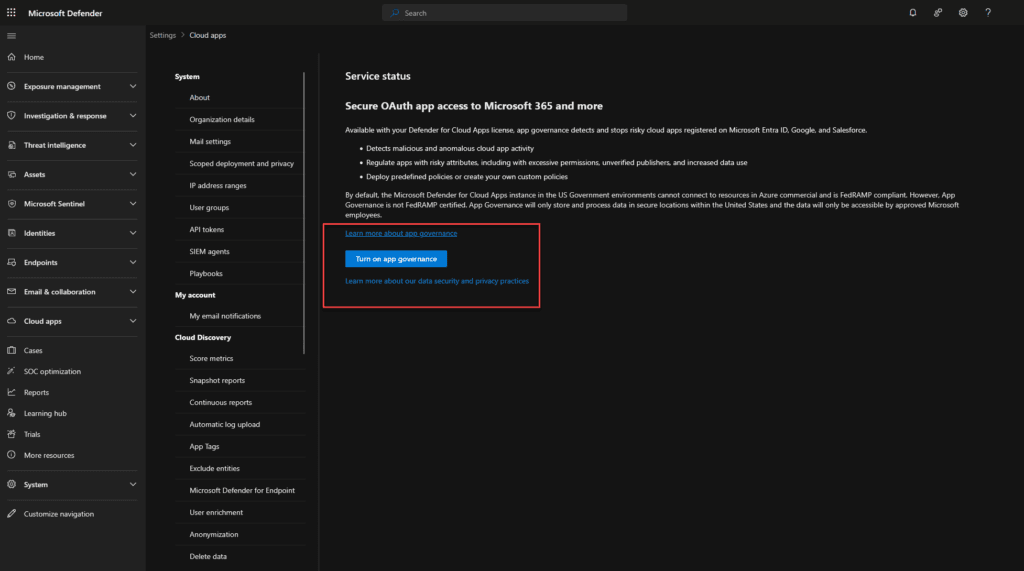The height and width of the screenshot is (571, 1024).
Task: Click the Customize navigation pencil icon
Action: [x=11, y=514]
